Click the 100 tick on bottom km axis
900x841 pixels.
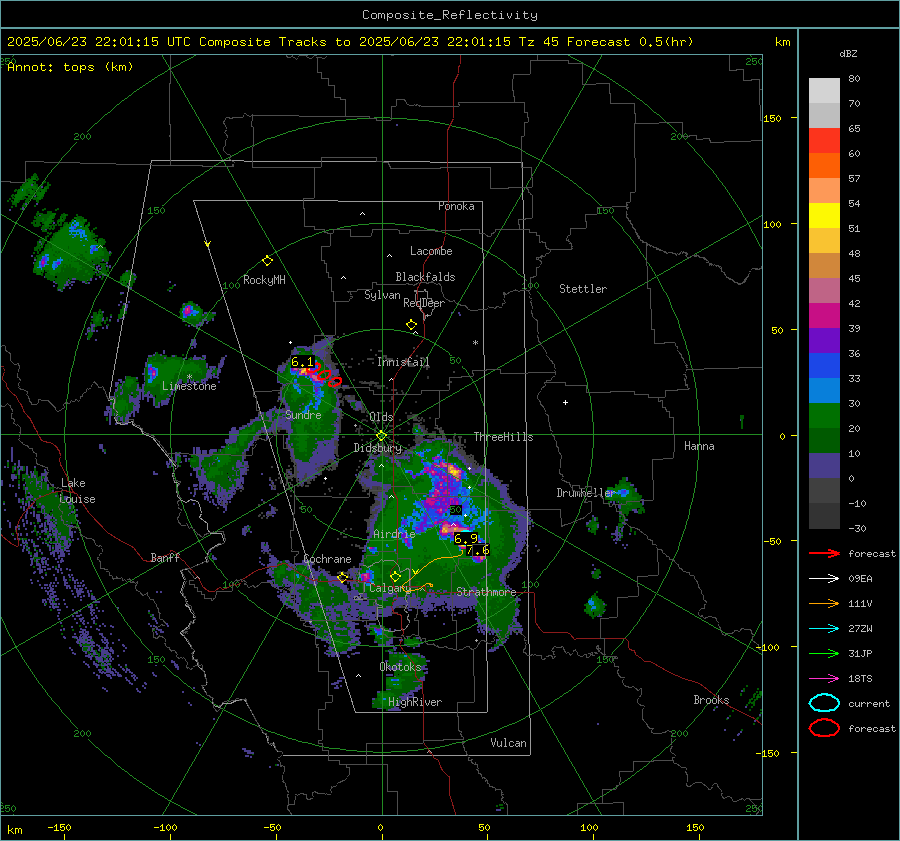click(589, 827)
